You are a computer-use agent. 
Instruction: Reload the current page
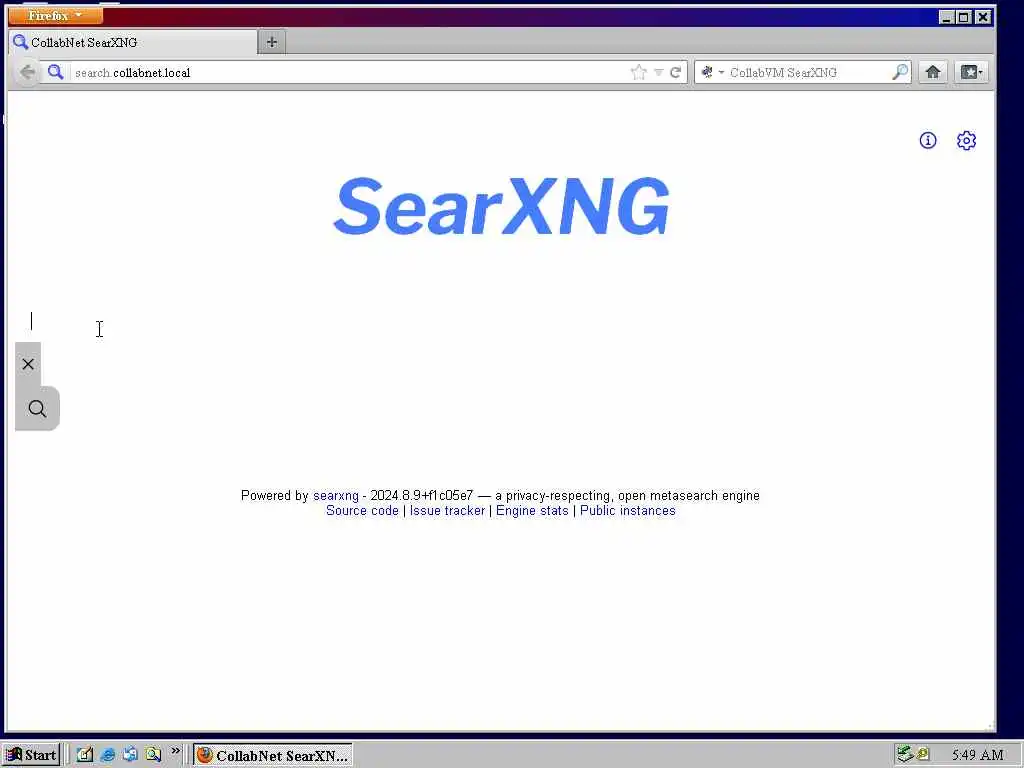pos(675,72)
